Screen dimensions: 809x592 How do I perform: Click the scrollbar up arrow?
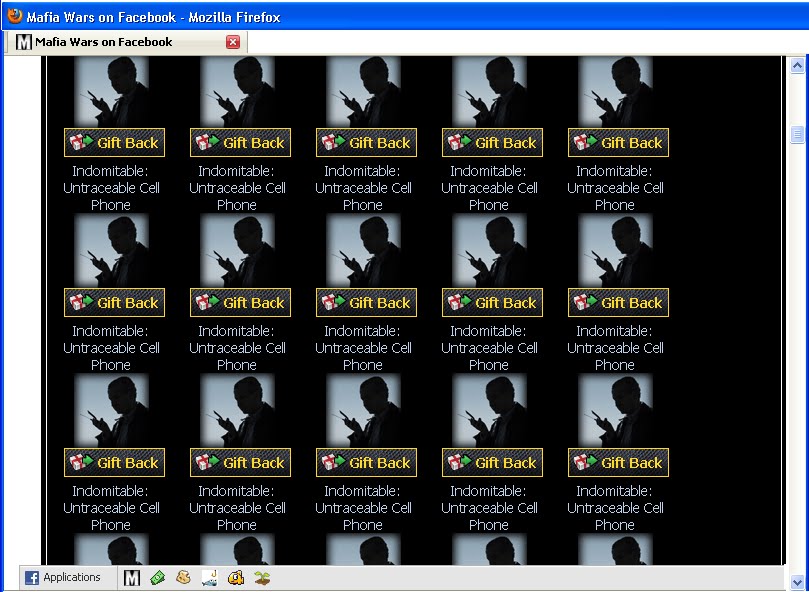pyautogui.click(x=797, y=66)
